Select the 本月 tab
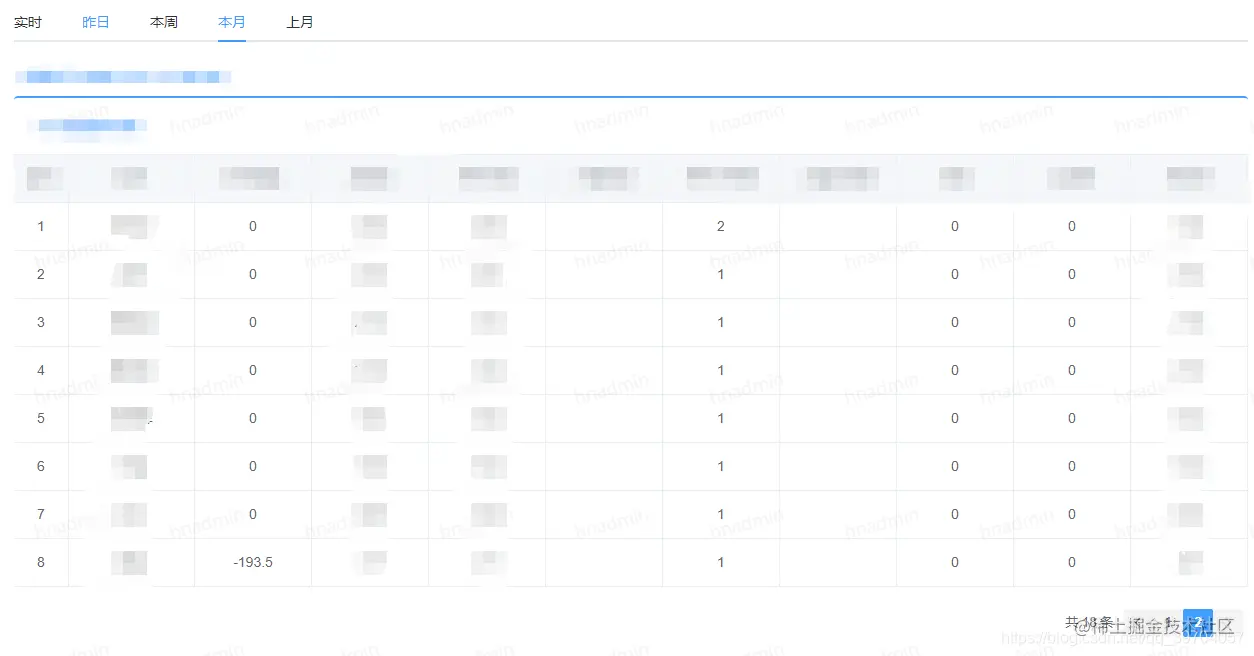This screenshot has width=1254, height=656. point(232,22)
